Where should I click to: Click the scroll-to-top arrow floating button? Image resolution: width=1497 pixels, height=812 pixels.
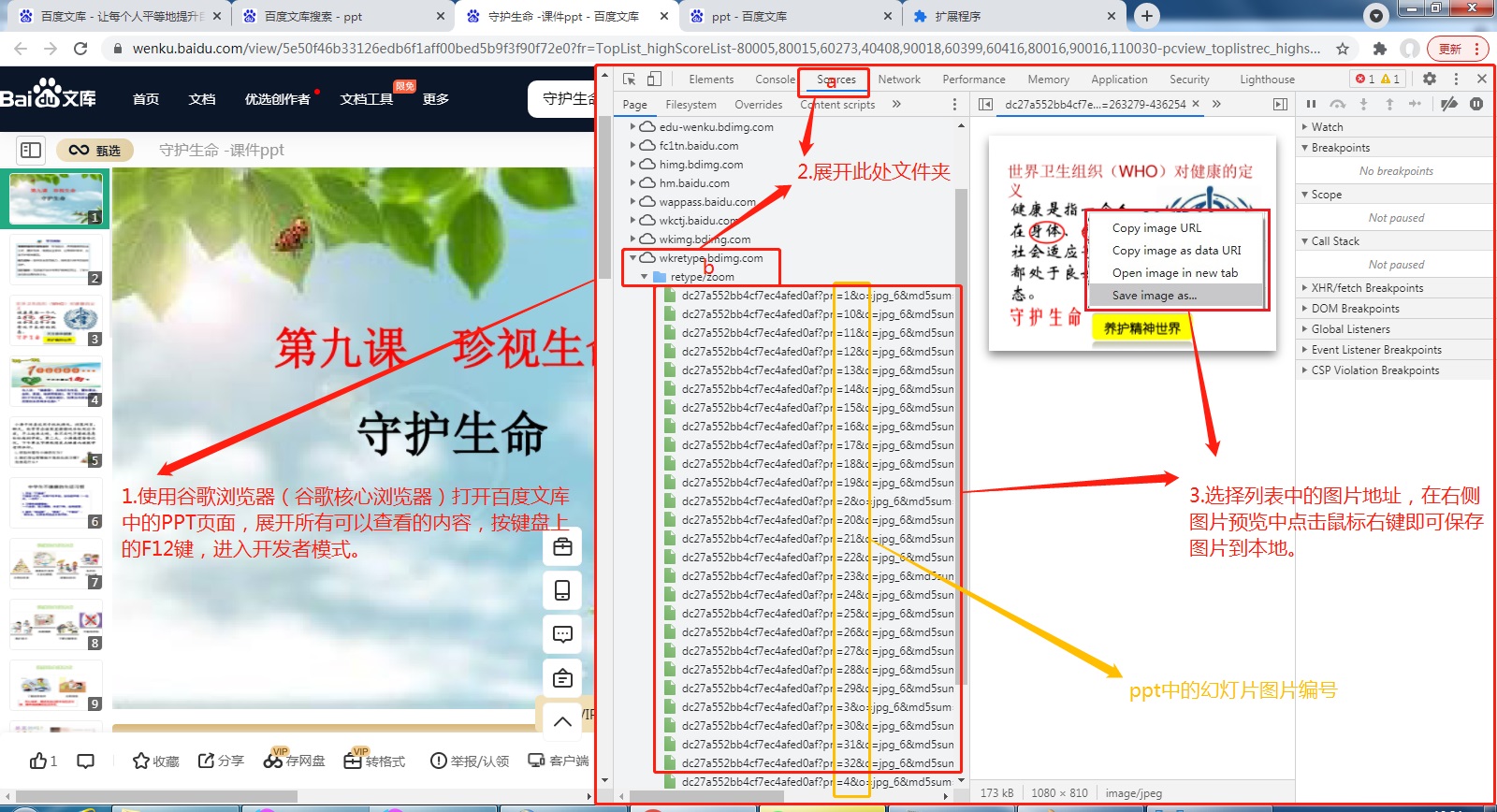click(562, 721)
